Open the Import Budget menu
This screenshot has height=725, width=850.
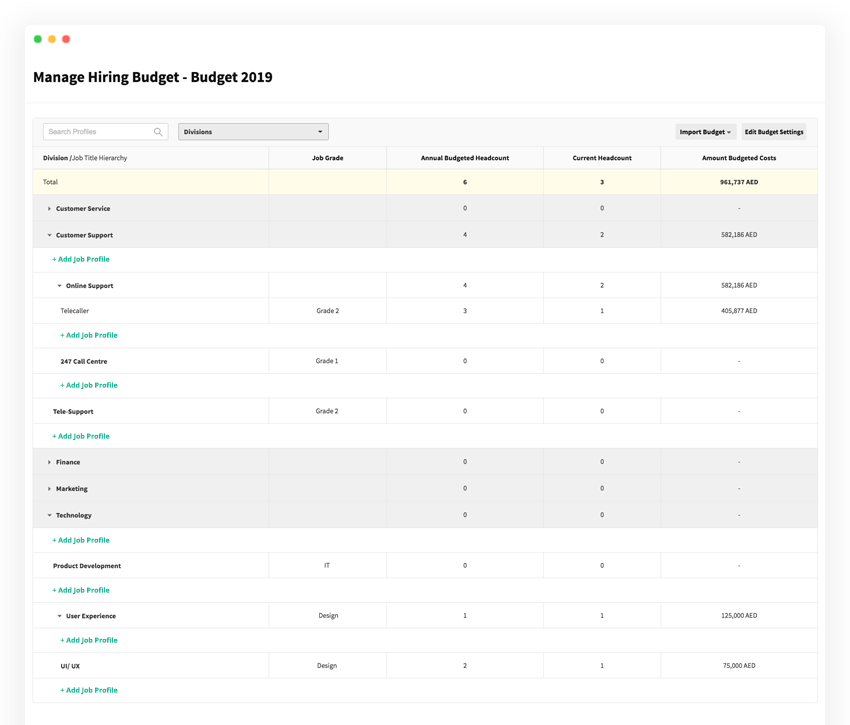point(705,132)
